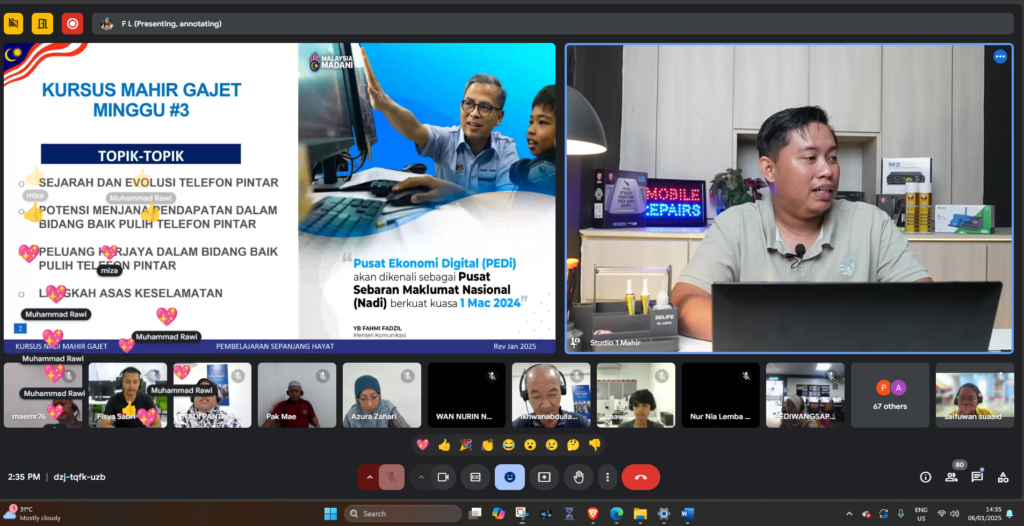Open the Snipping Tool taskbar icon
Viewport: 1024px width, 526px height.
point(522,514)
